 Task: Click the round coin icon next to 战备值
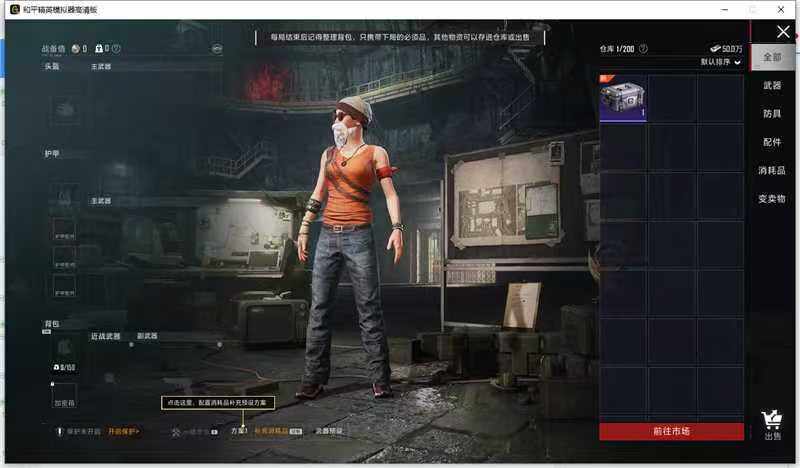[x=76, y=48]
